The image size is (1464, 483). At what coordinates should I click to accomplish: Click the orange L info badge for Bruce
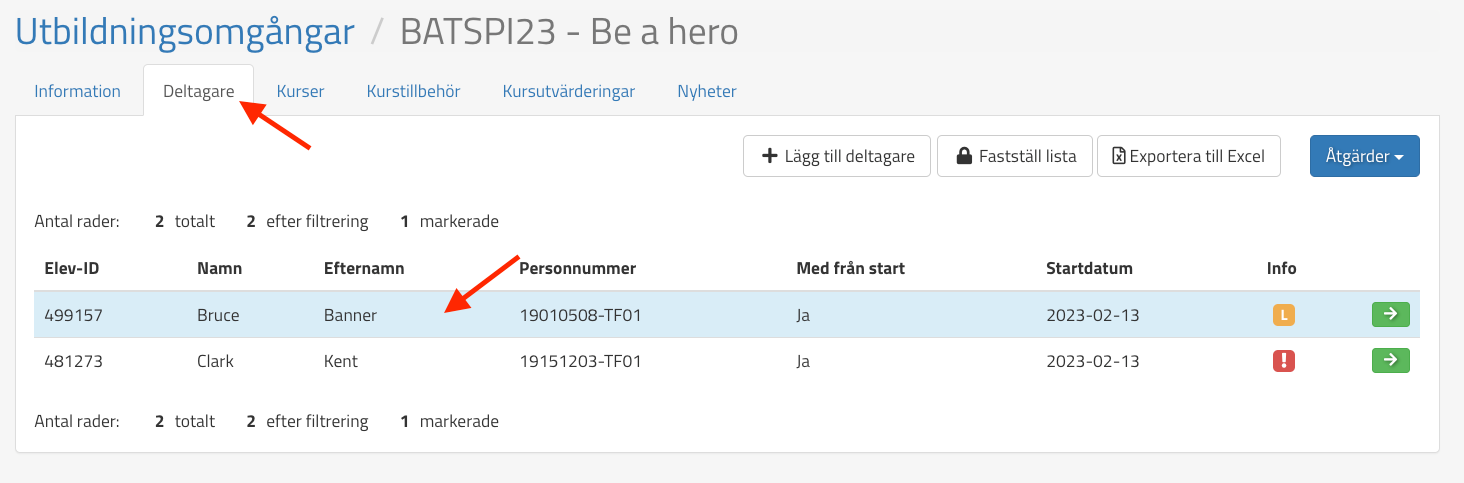(1283, 315)
